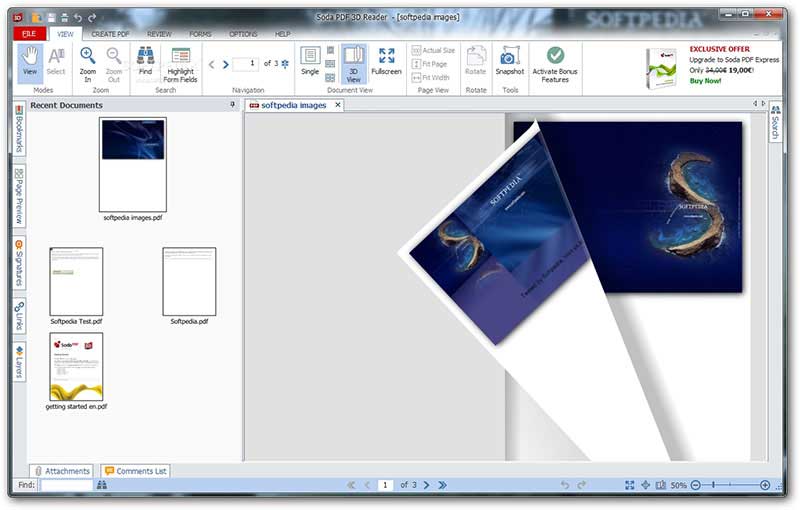The image size is (800, 510).
Task: Jump to last page in status bar
Action: pyautogui.click(x=442, y=485)
